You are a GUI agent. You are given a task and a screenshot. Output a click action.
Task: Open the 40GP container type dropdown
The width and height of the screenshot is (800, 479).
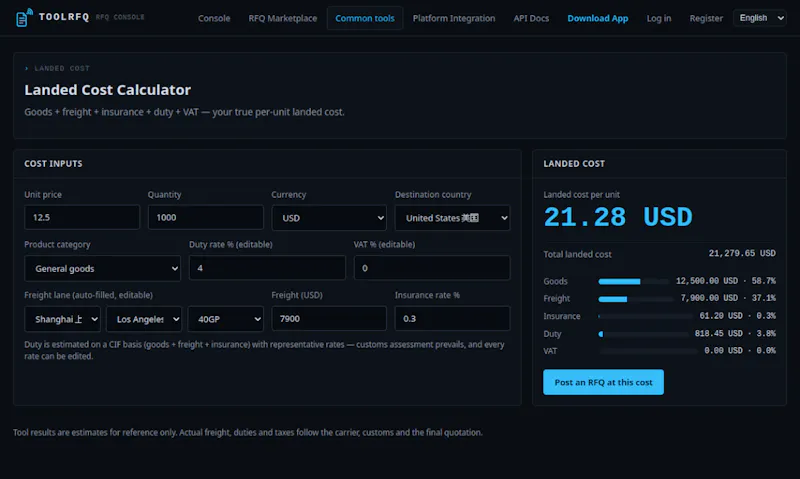[226, 319]
